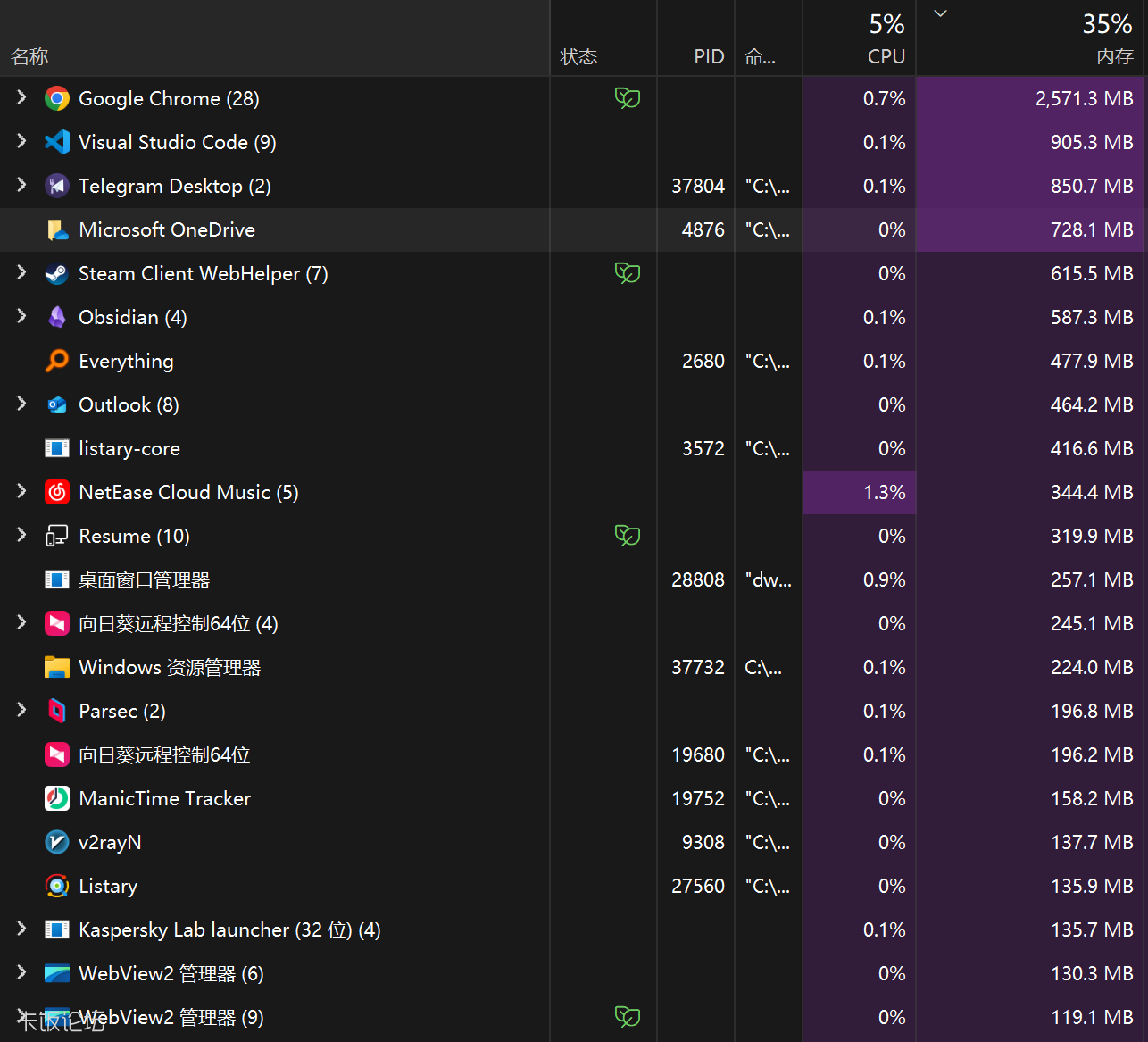The width and height of the screenshot is (1148, 1042).
Task: Click efficiency mode leaf on Google Chrome row
Action: click(x=628, y=98)
